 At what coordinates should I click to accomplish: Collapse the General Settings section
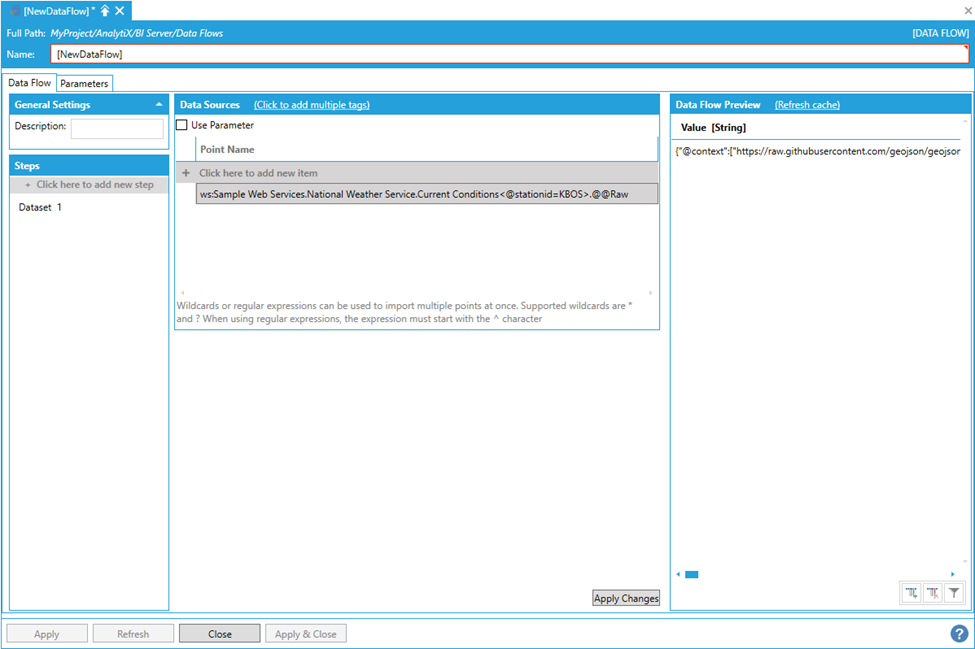click(x=158, y=104)
